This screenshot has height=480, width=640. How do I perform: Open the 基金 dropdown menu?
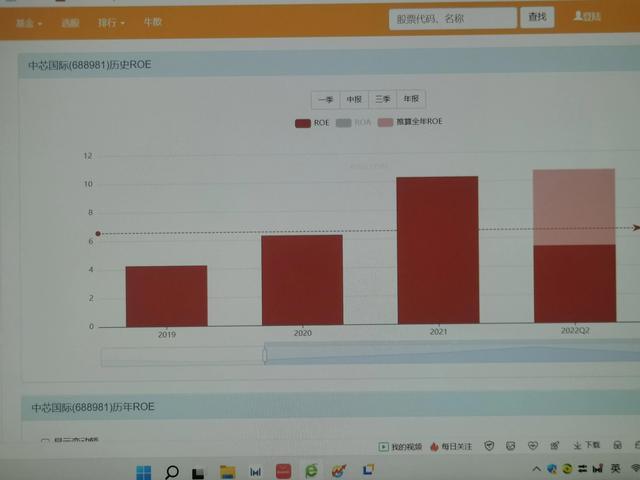pos(29,23)
